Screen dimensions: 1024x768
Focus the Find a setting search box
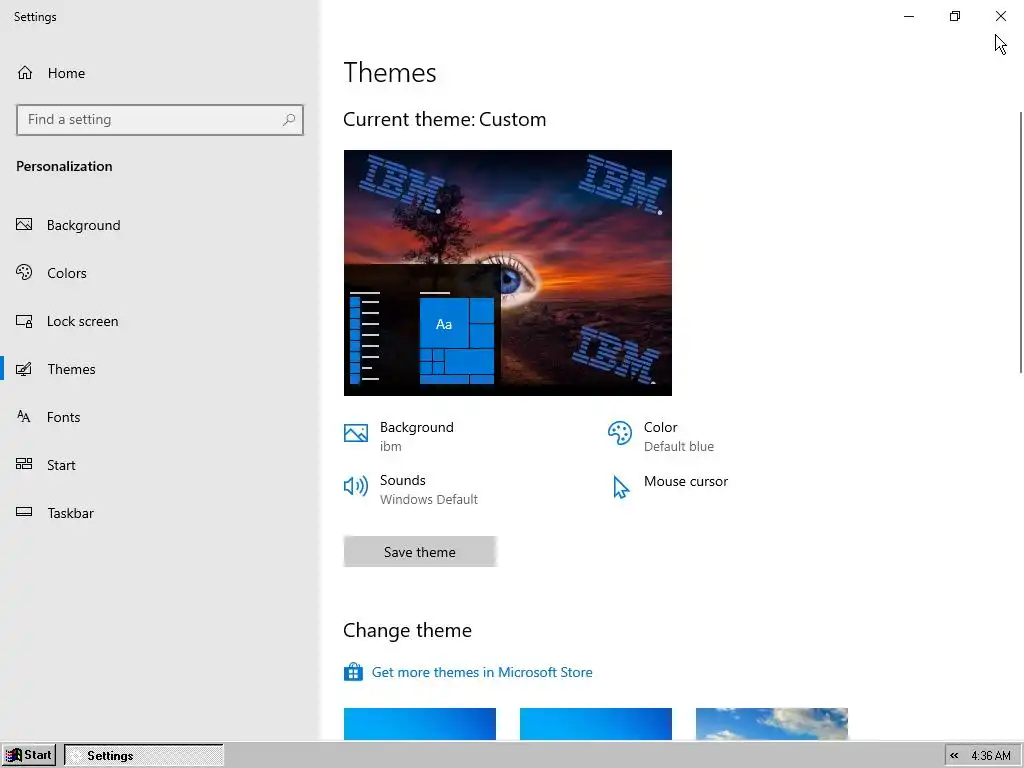tap(159, 120)
